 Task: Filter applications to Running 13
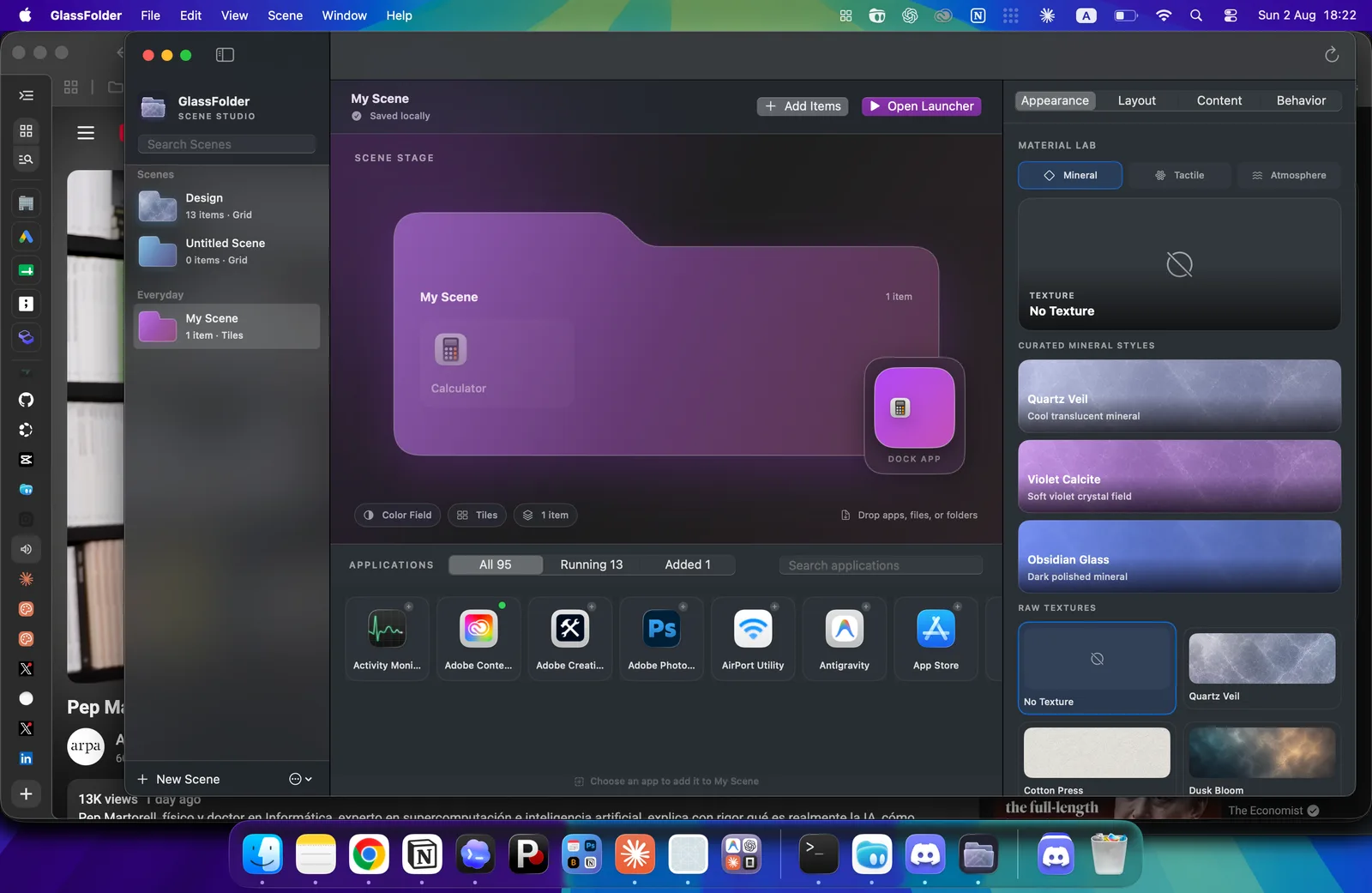[592, 564]
